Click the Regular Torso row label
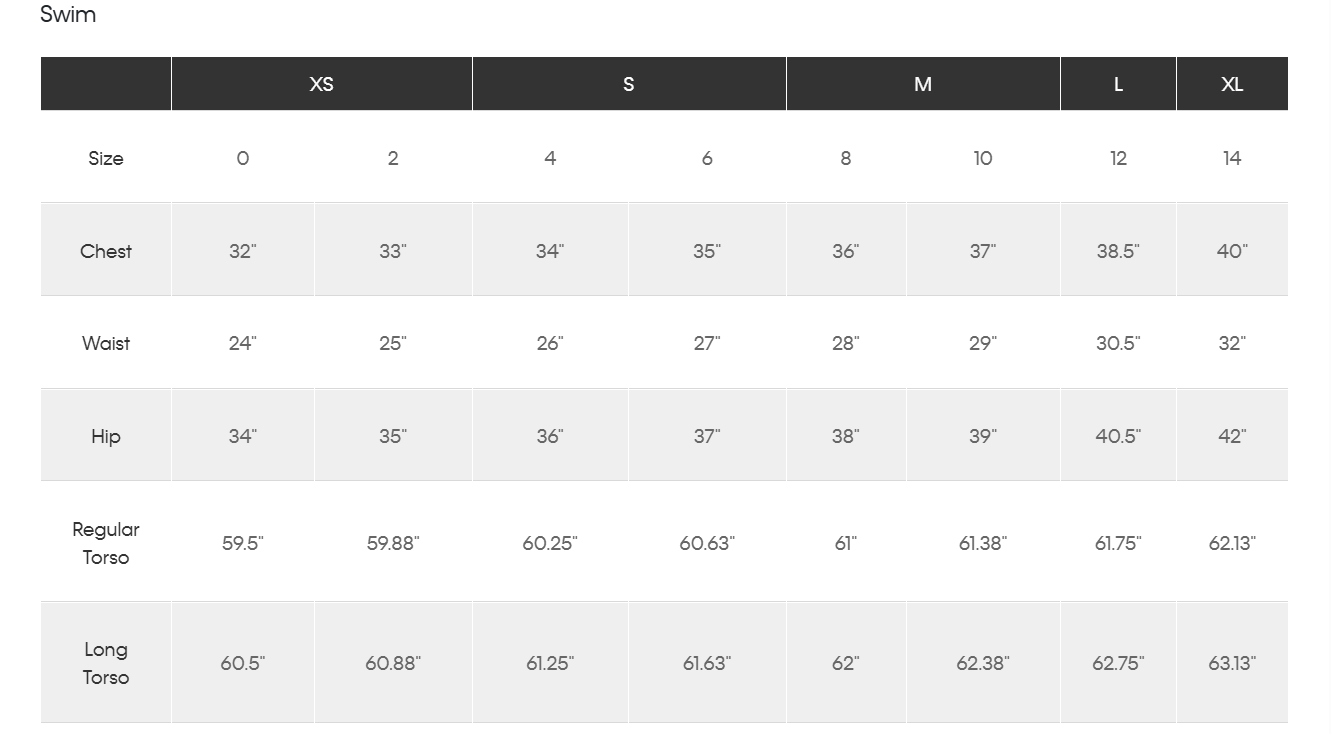 click(x=106, y=543)
